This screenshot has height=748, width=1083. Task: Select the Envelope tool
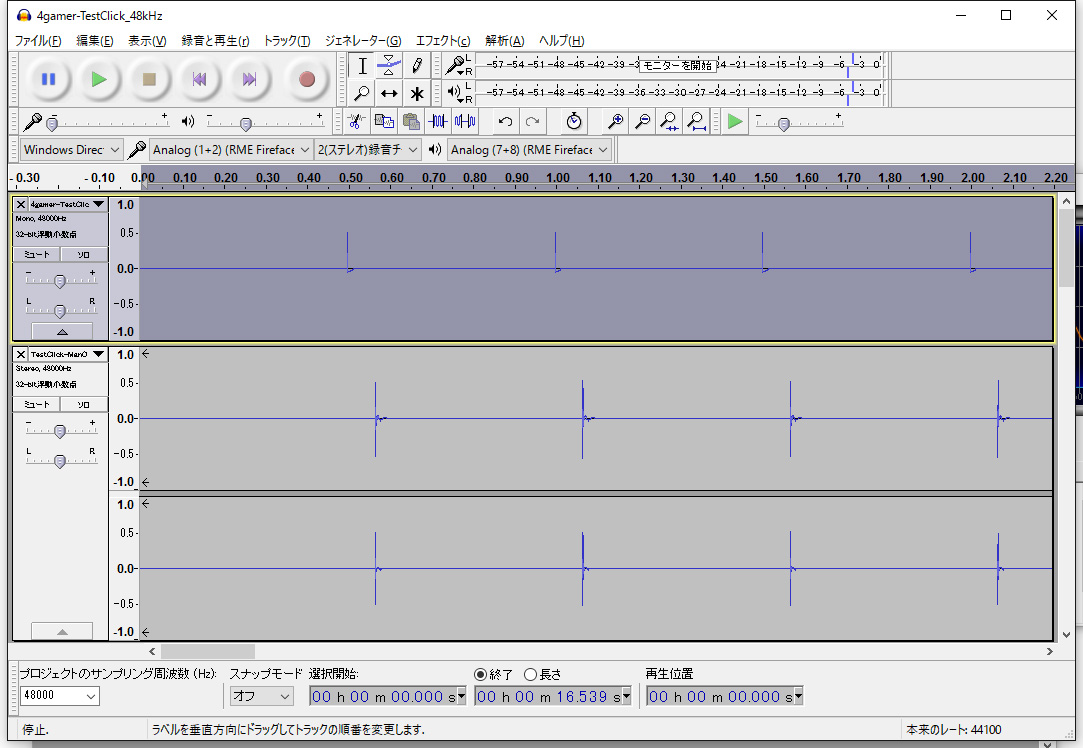389,66
